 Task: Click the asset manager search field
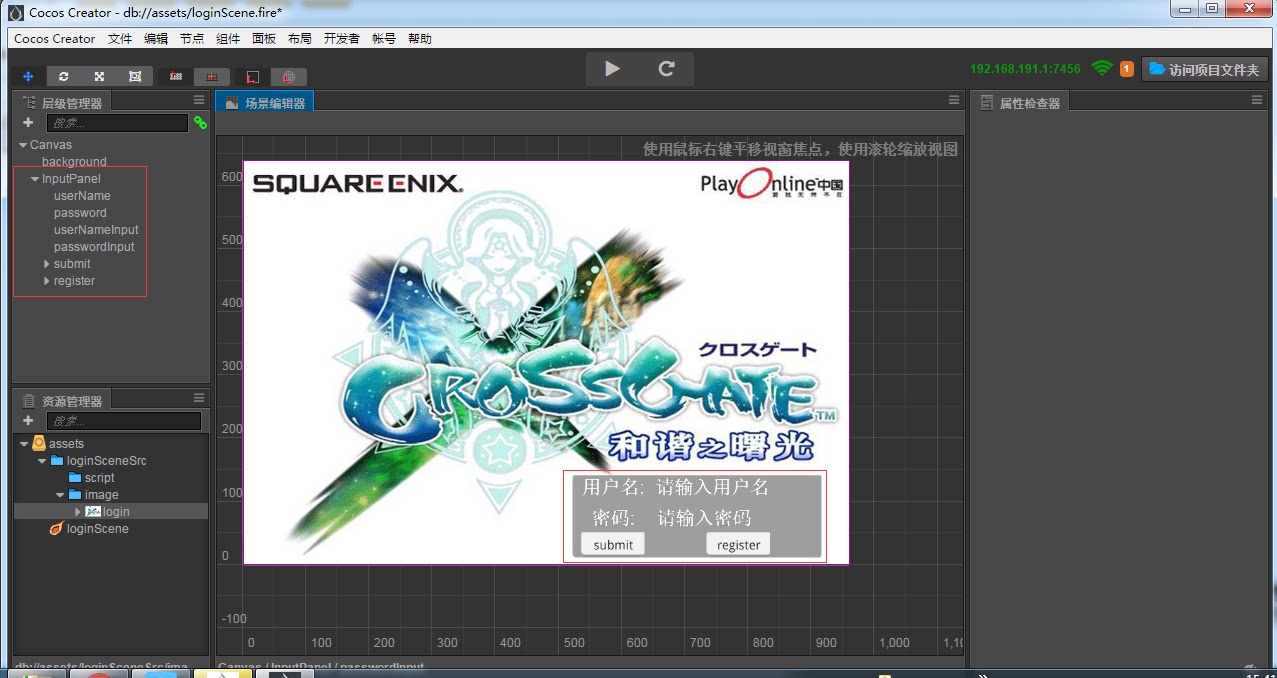tap(124, 421)
